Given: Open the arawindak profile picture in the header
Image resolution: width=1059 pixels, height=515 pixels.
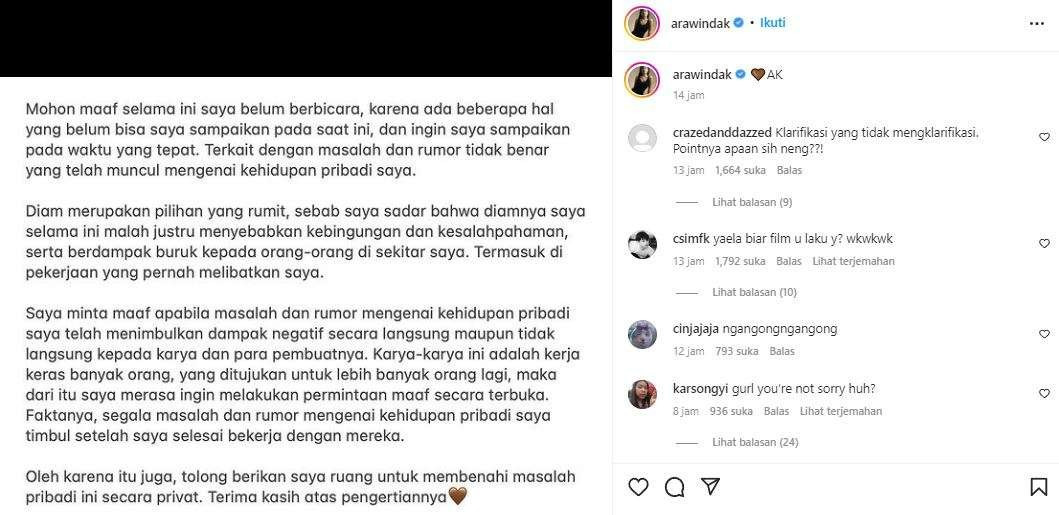Looking at the screenshot, I should click(x=642, y=24).
